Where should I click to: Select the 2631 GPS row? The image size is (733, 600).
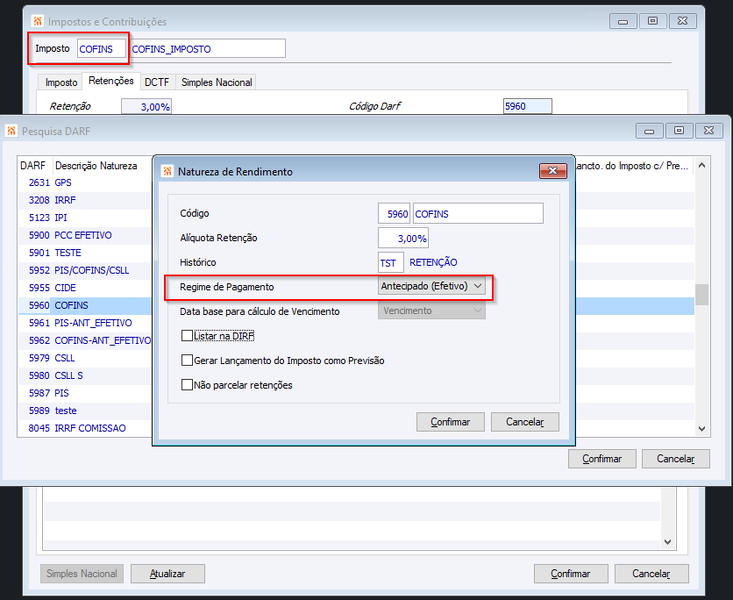(x=85, y=182)
